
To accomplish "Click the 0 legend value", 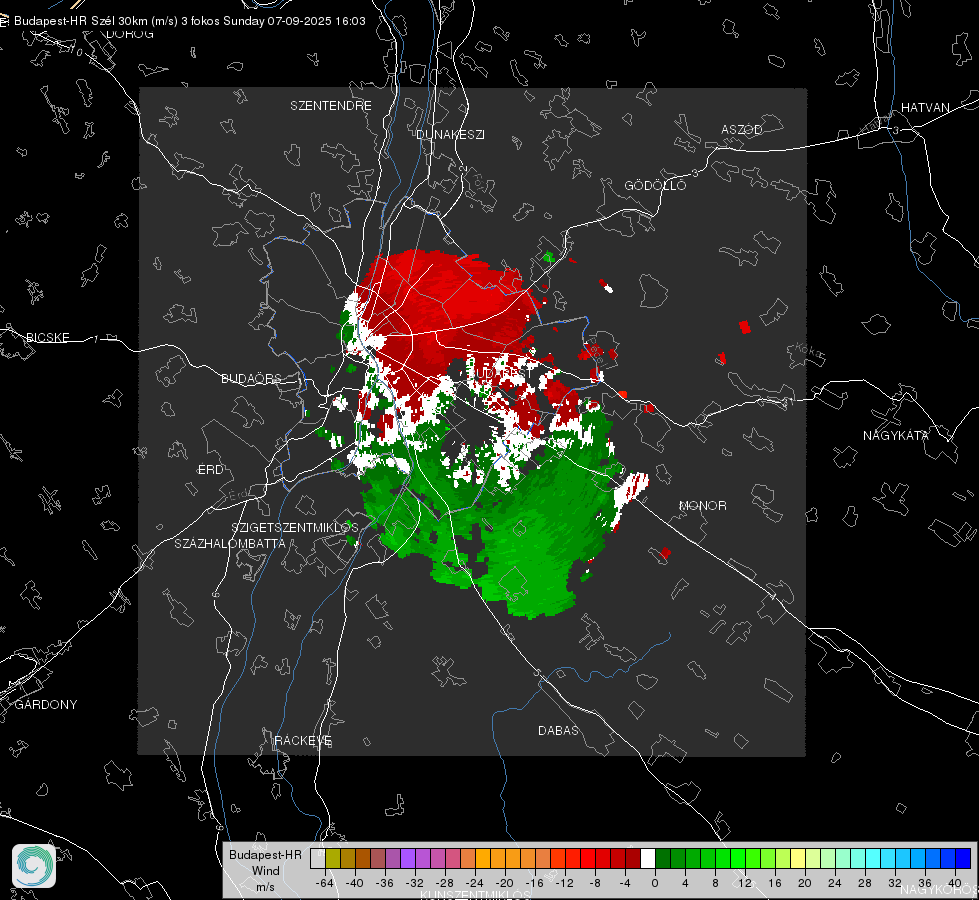I will pyautogui.click(x=655, y=883).
